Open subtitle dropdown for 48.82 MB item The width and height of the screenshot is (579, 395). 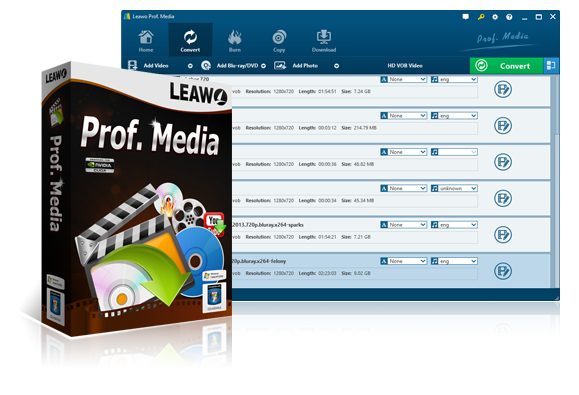click(404, 152)
